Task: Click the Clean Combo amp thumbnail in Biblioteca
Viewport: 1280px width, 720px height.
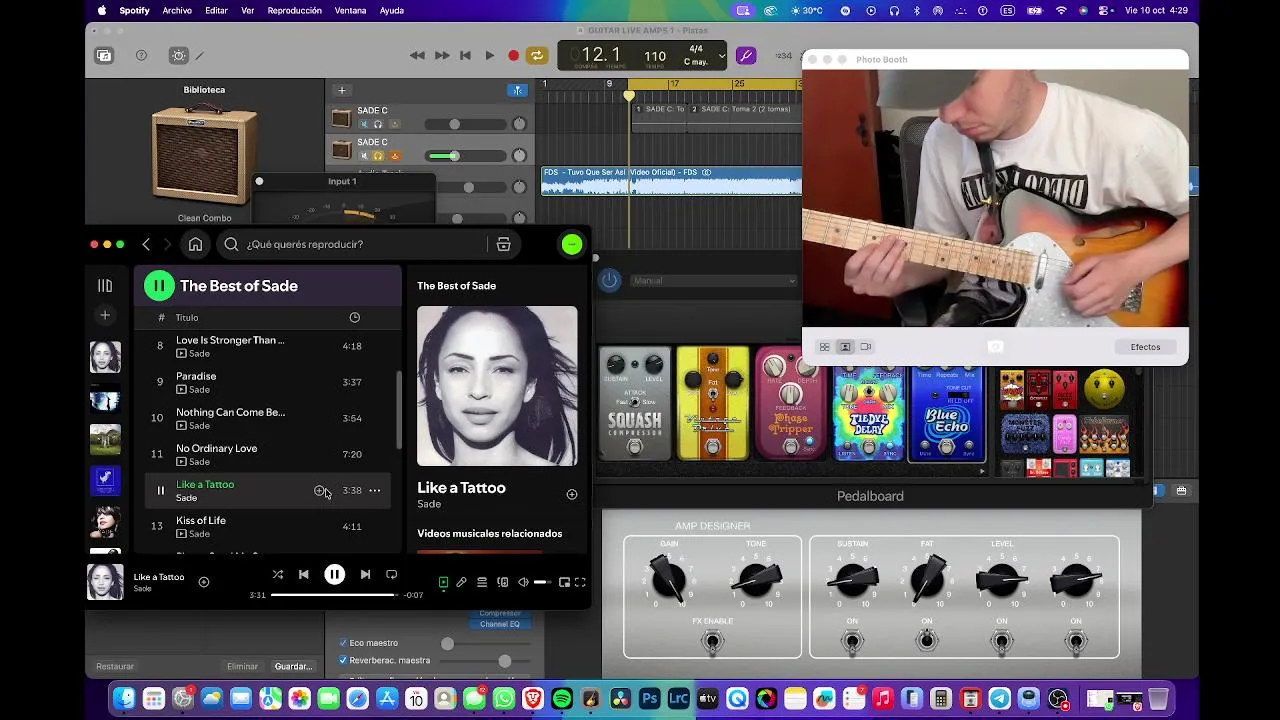Action: pos(204,155)
